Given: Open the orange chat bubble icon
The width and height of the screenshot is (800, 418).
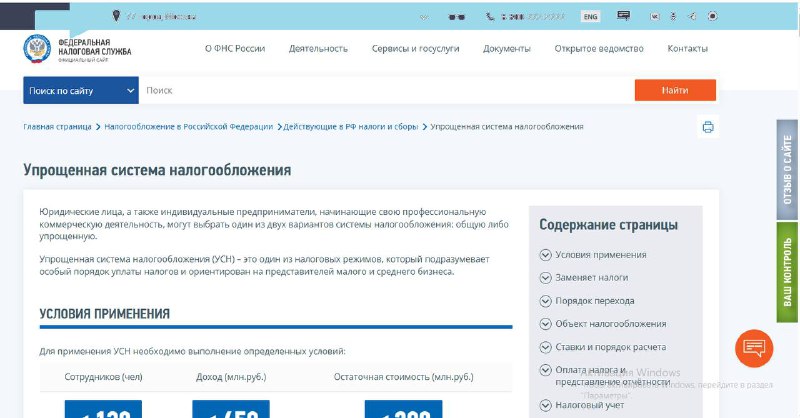Looking at the screenshot, I should pyautogui.click(x=753, y=349).
